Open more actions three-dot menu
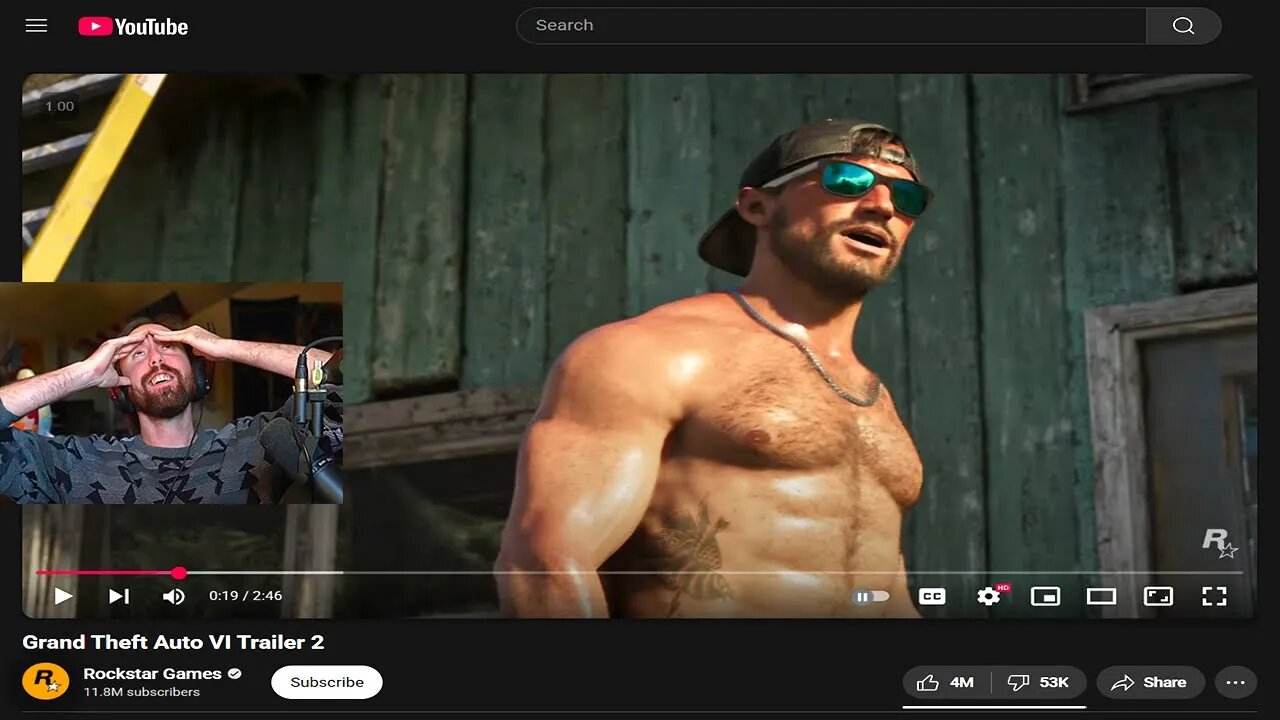The image size is (1280, 720). tap(1235, 682)
